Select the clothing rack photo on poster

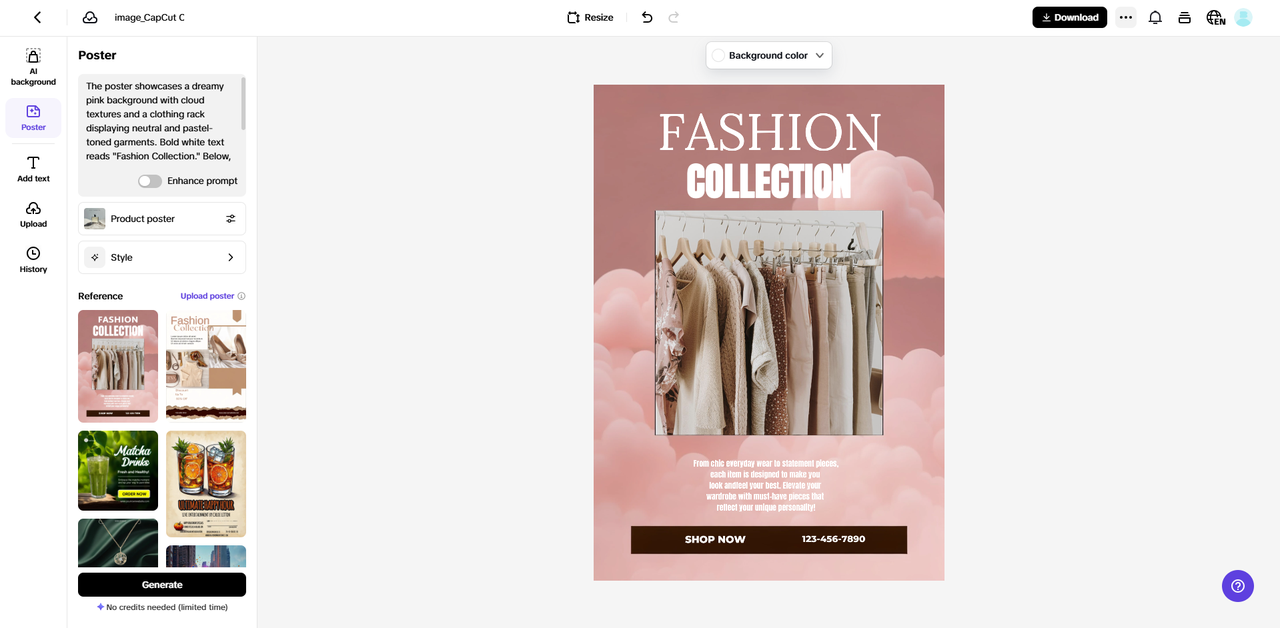pyautogui.click(x=769, y=323)
